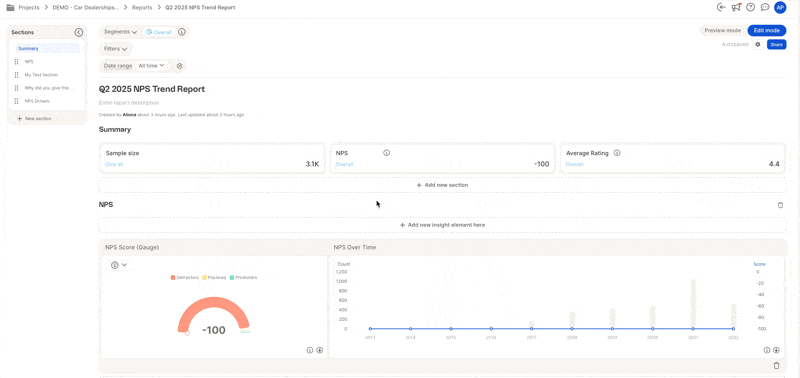Go to NPS section in sidebar
This screenshot has width=800, height=378.
tap(29, 61)
